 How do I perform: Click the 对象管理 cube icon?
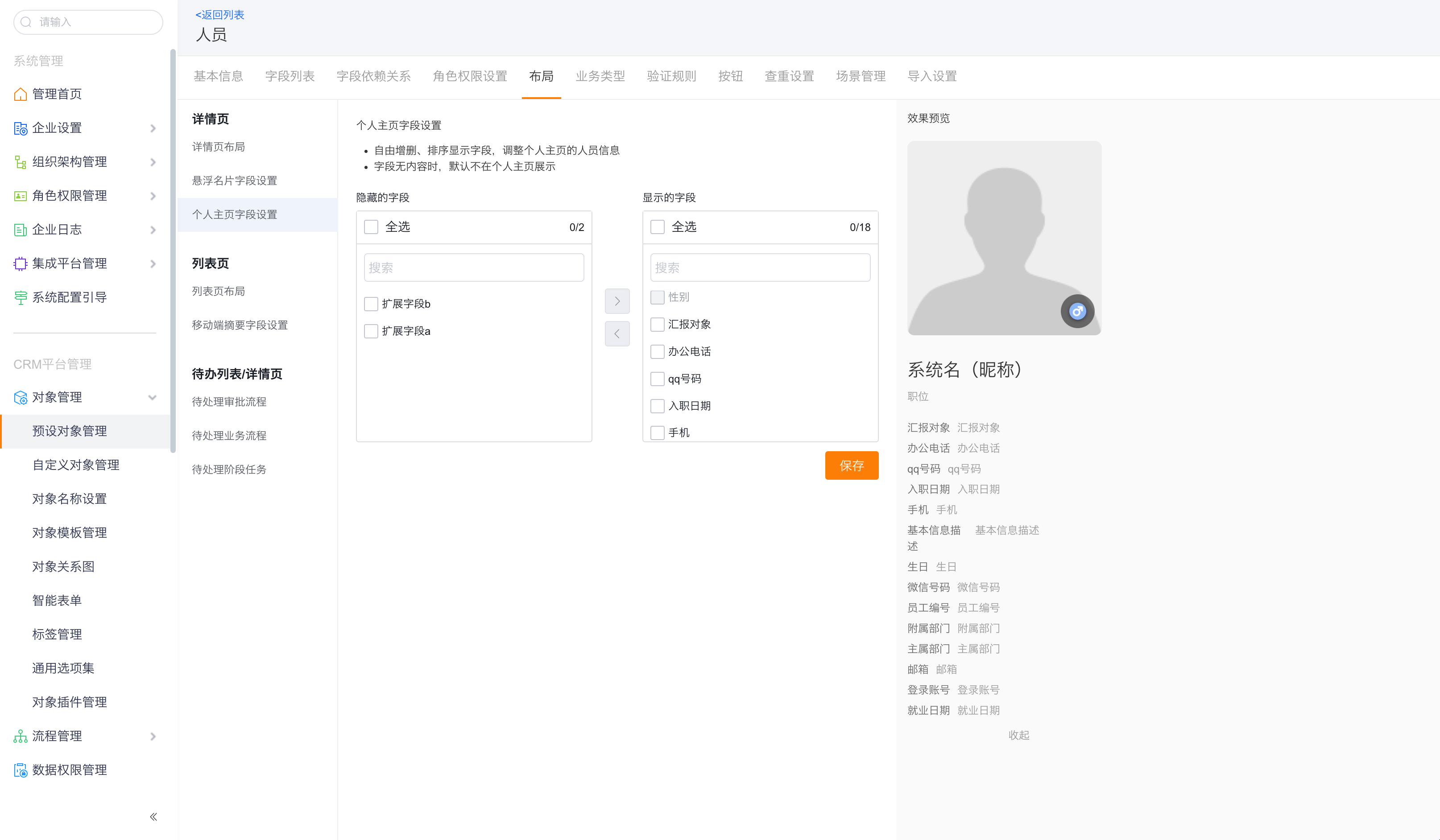[x=21, y=397]
